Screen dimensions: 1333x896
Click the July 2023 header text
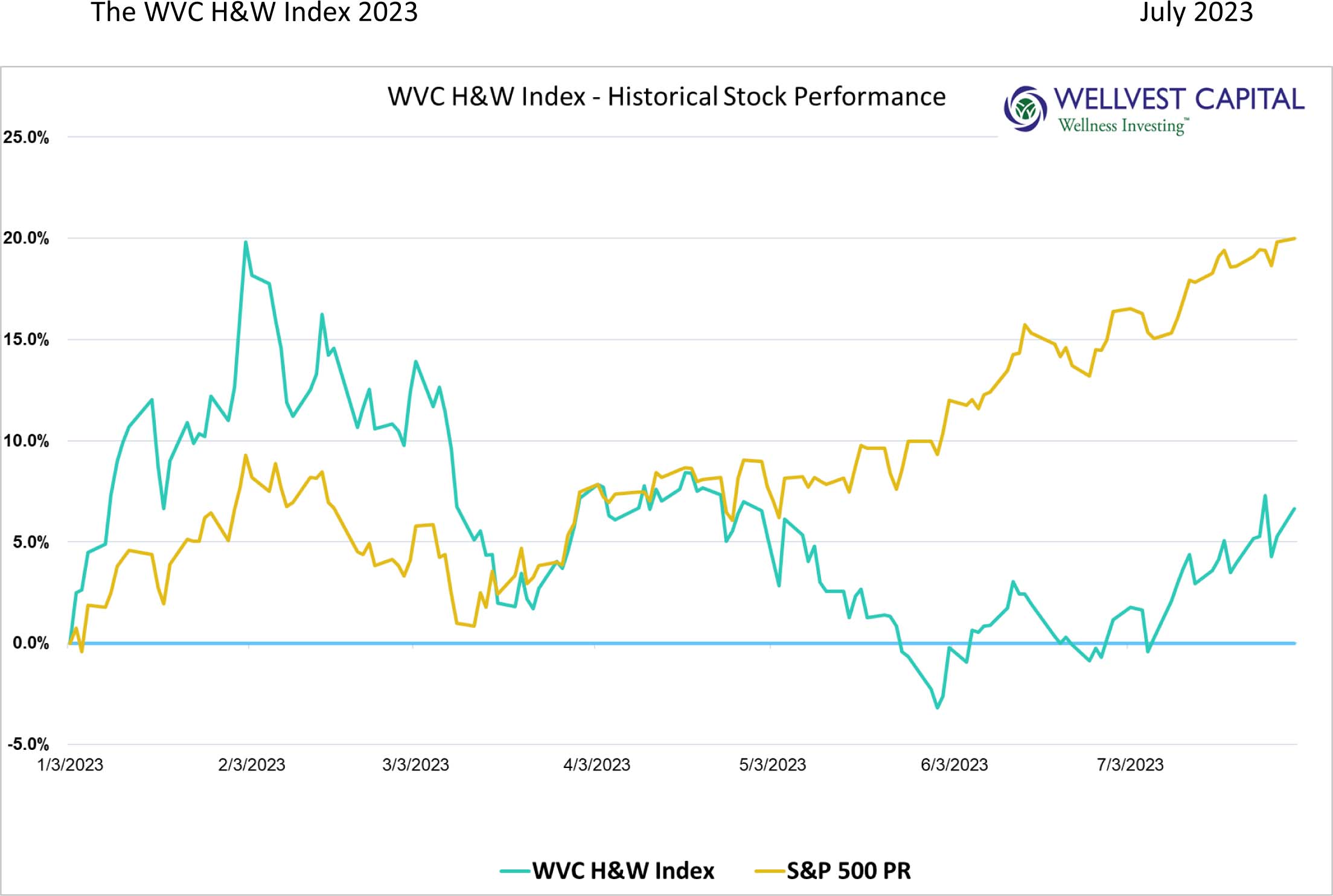(x=1196, y=12)
